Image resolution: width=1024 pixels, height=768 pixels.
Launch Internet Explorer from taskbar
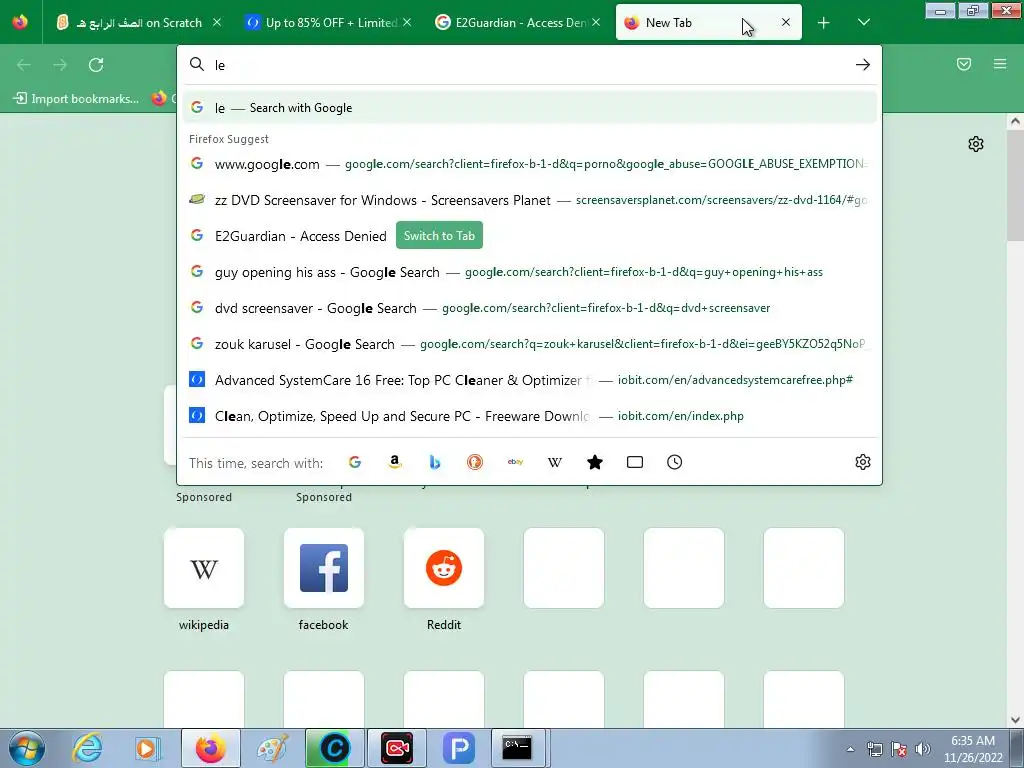click(88, 748)
